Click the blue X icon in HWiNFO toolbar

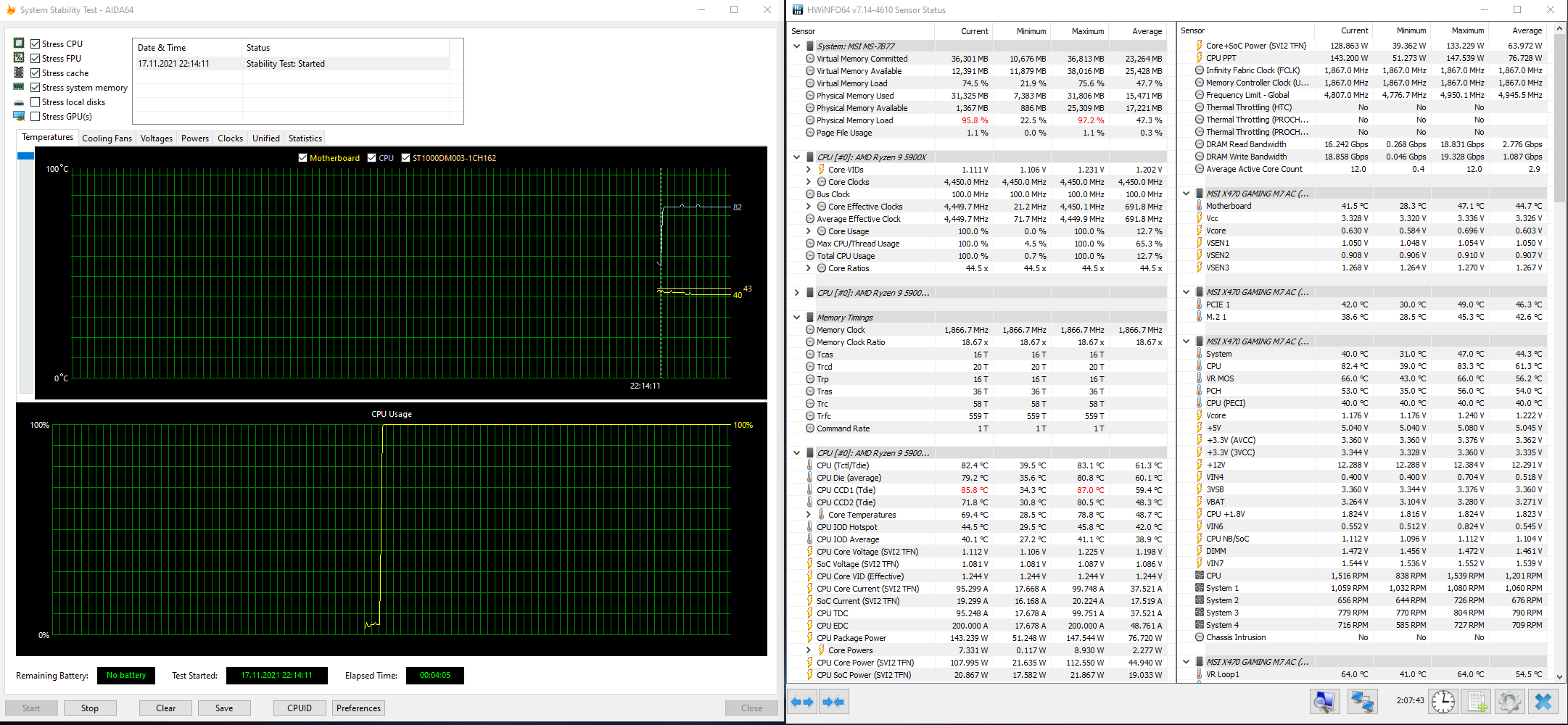(x=1543, y=702)
